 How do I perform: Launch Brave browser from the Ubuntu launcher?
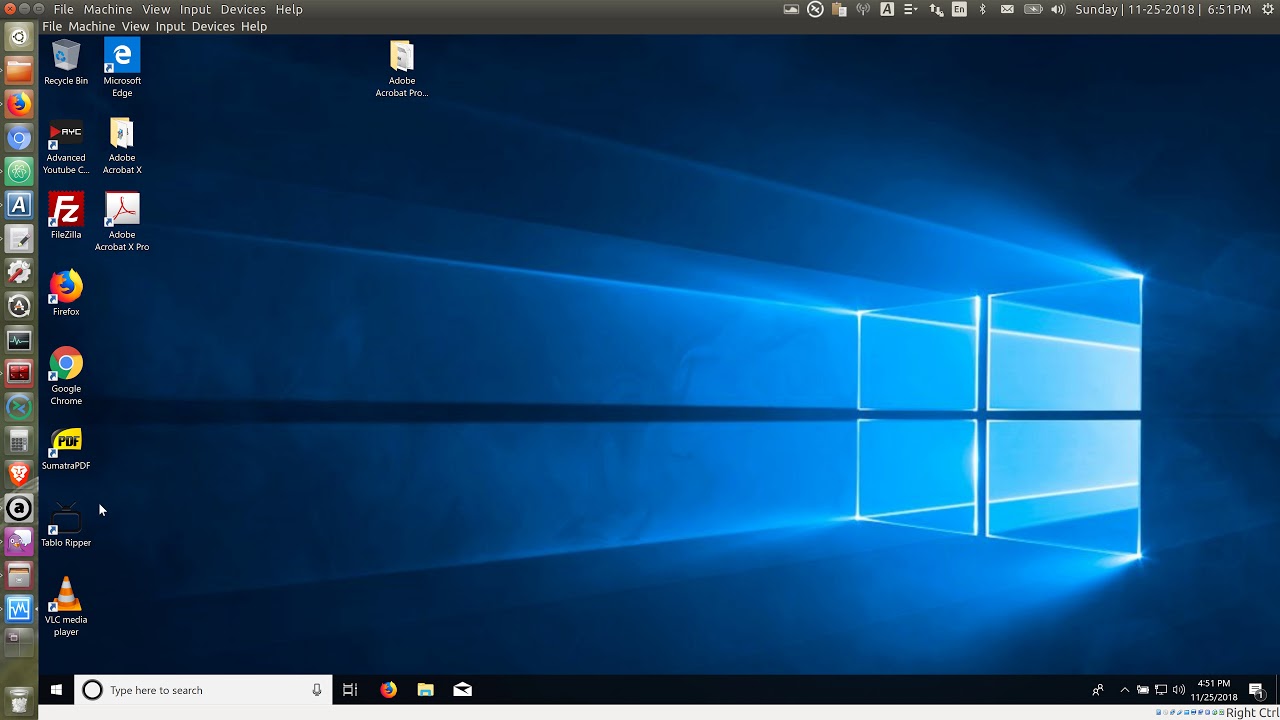pos(19,475)
